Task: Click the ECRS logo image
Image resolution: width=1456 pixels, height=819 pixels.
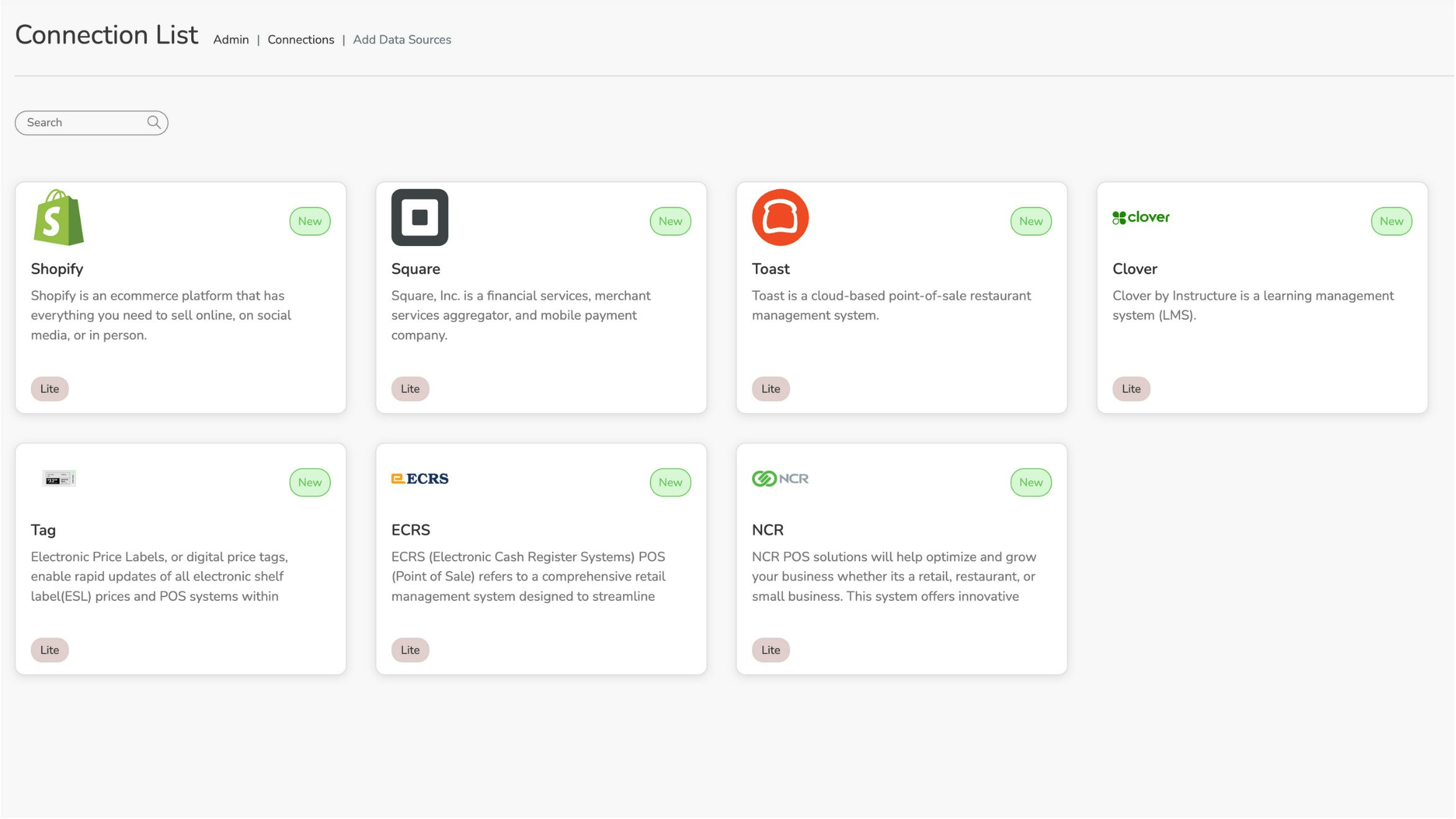Action: [419, 479]
